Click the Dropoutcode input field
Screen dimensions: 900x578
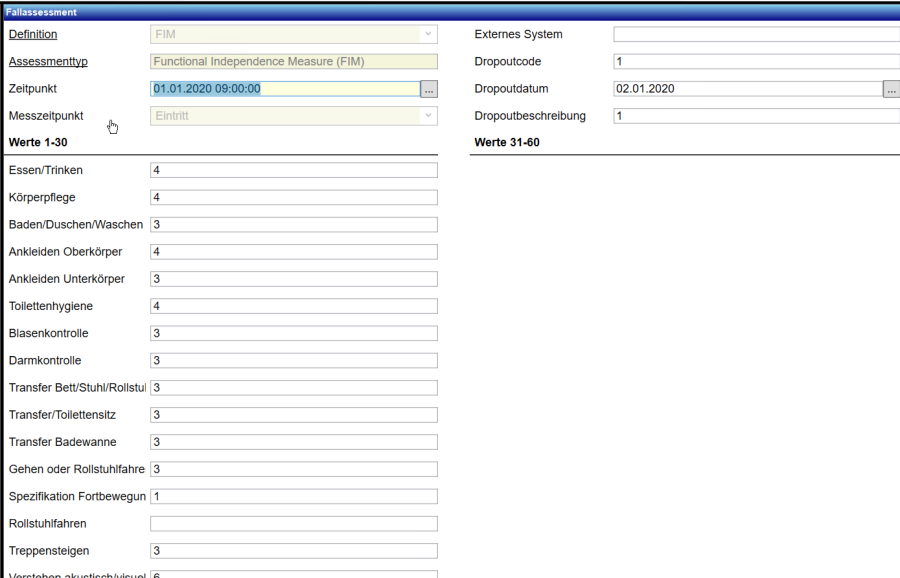757,61
